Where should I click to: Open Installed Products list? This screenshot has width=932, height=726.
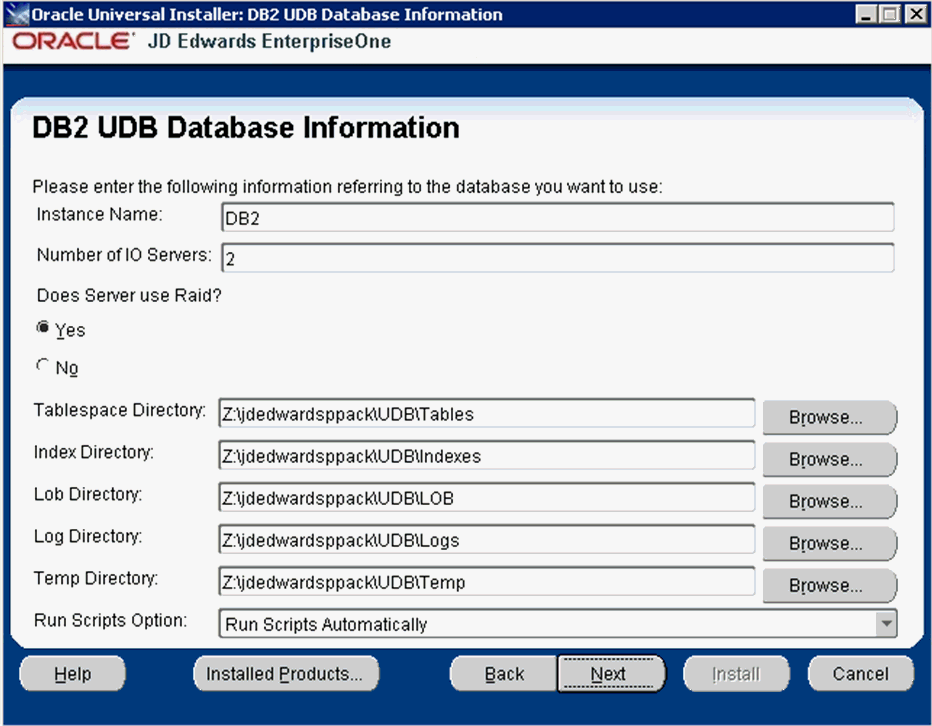coord(286,674)
